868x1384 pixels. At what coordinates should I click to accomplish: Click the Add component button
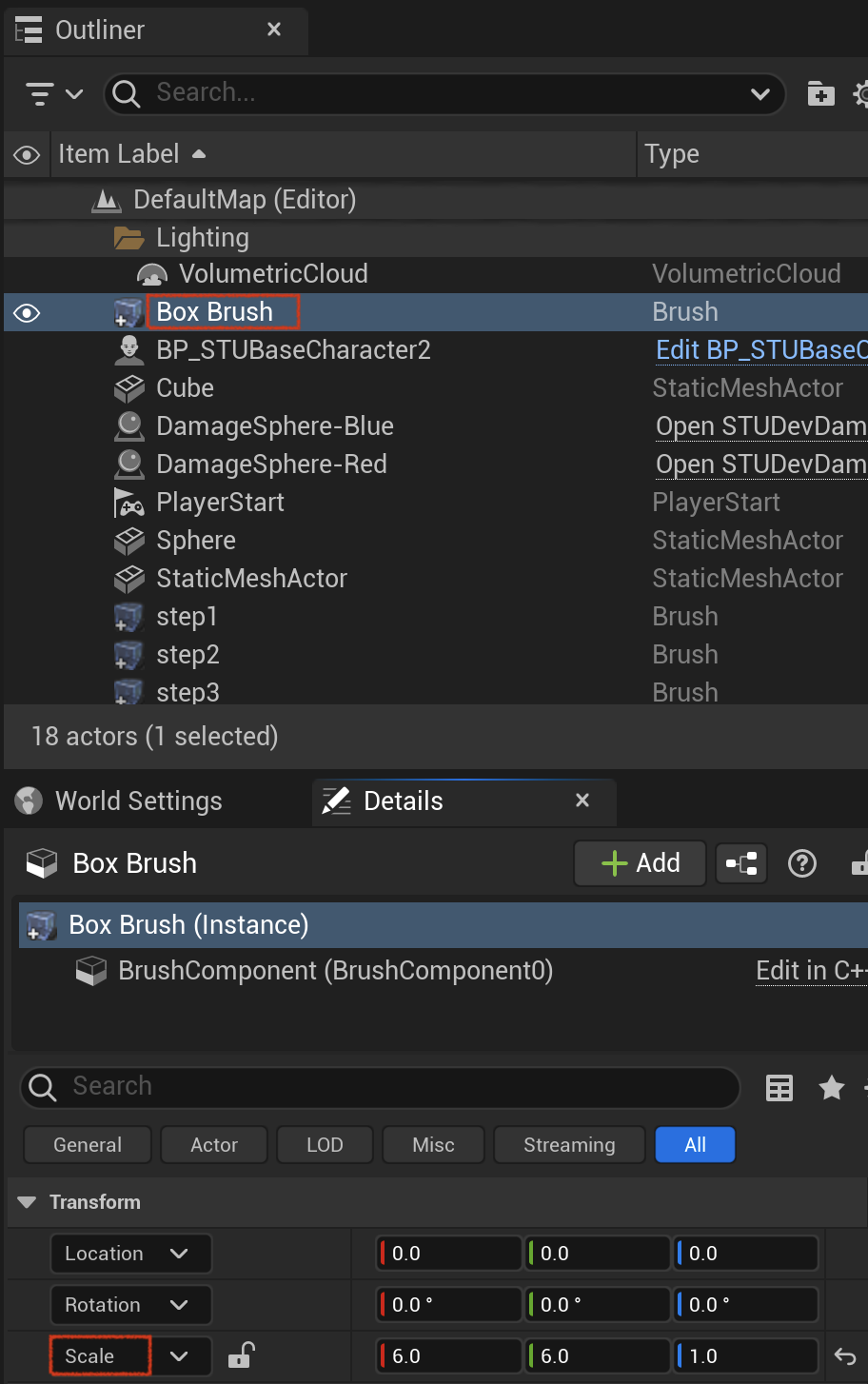pos(641,863)
